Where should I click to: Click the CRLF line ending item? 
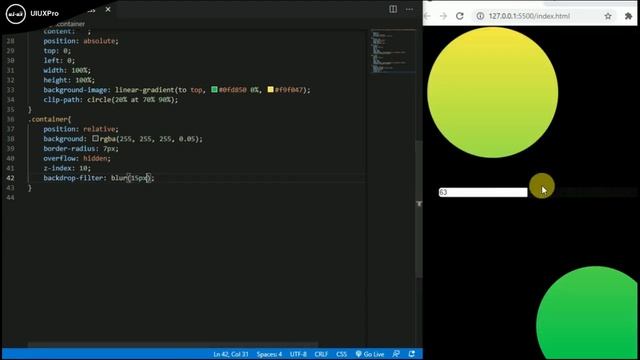tap(321, 354)
